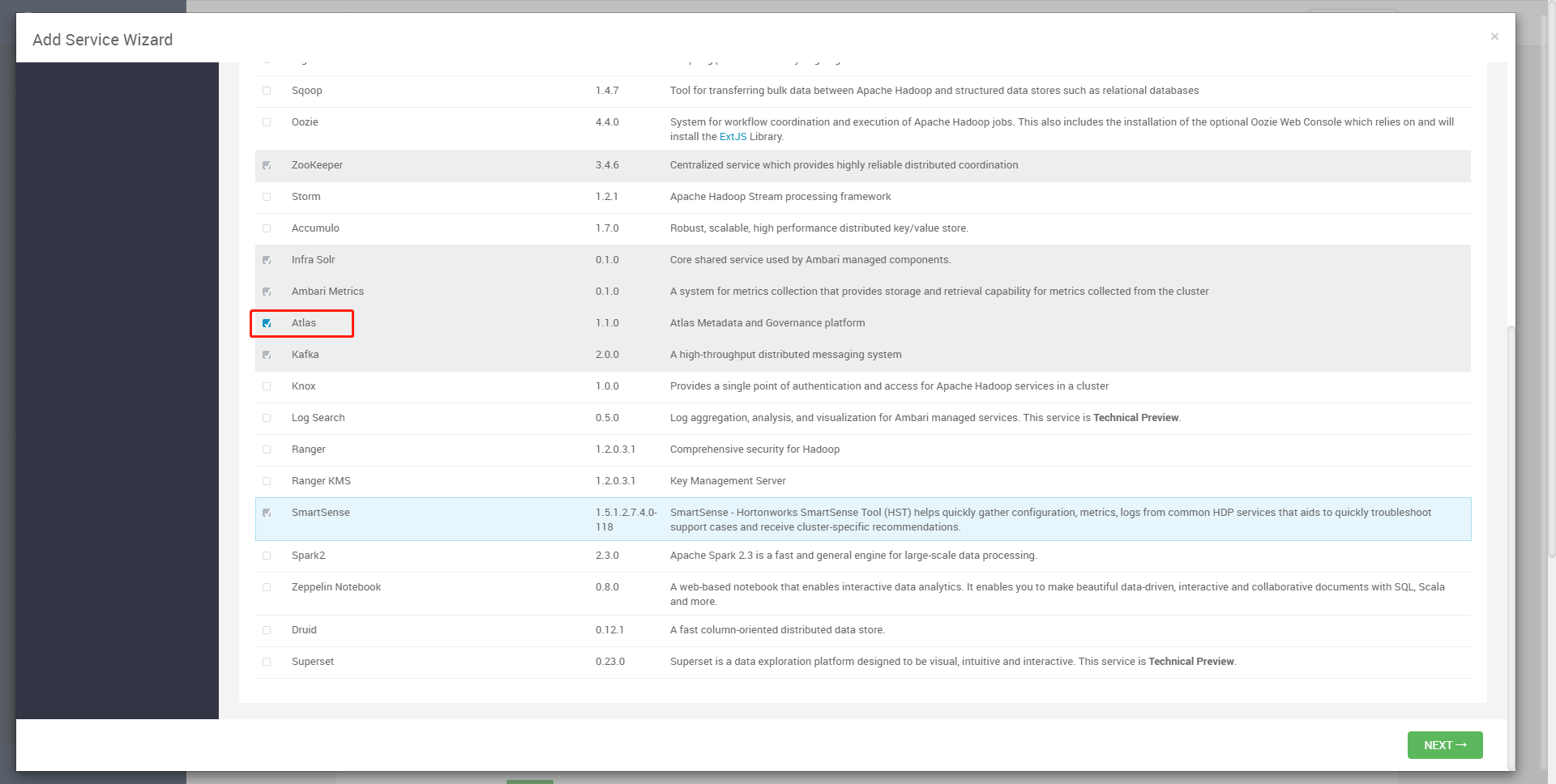The image size is (1556, 784).
Task: Close the Add Service Wizard dialog
Action: point(1494,36)
